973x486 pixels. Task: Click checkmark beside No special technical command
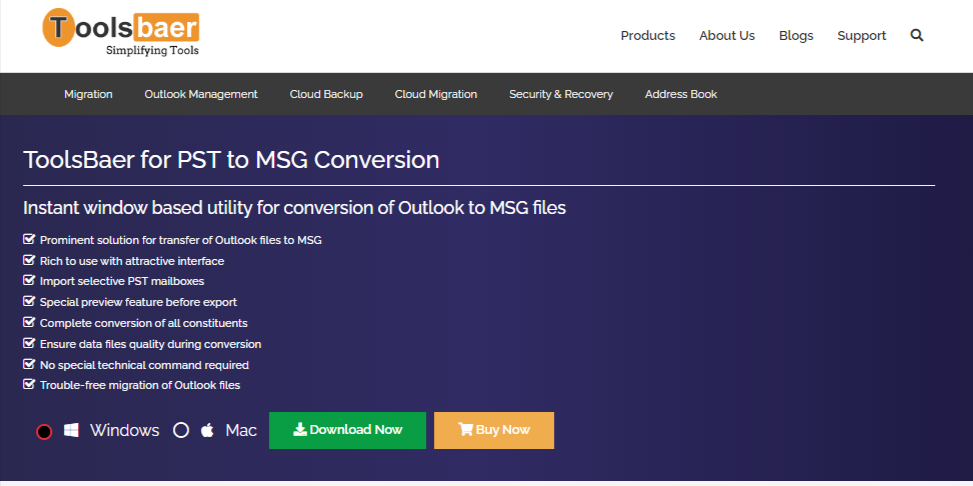(x=29, y=364)
